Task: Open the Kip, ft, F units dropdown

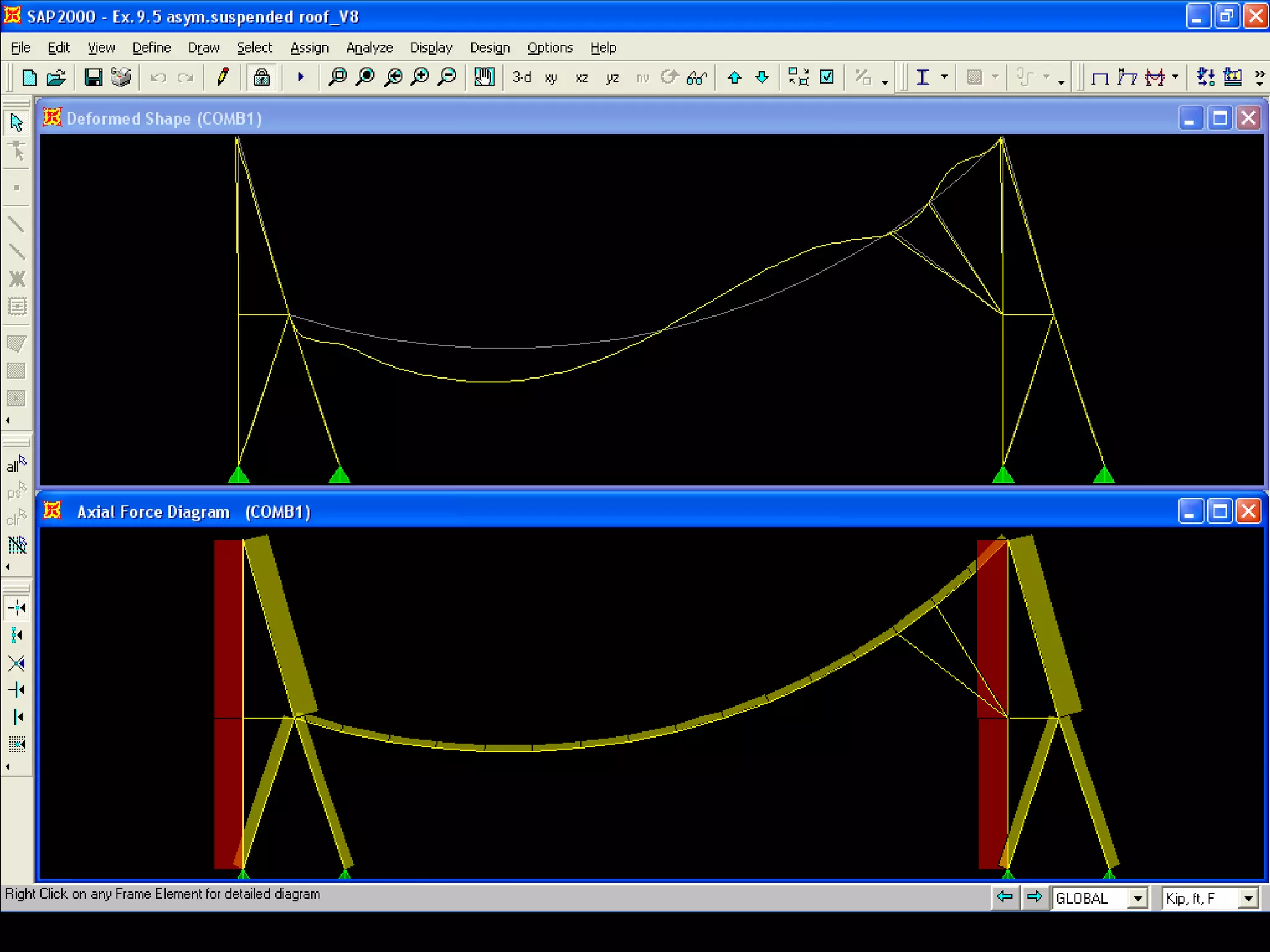Action: pos(1249,898)
